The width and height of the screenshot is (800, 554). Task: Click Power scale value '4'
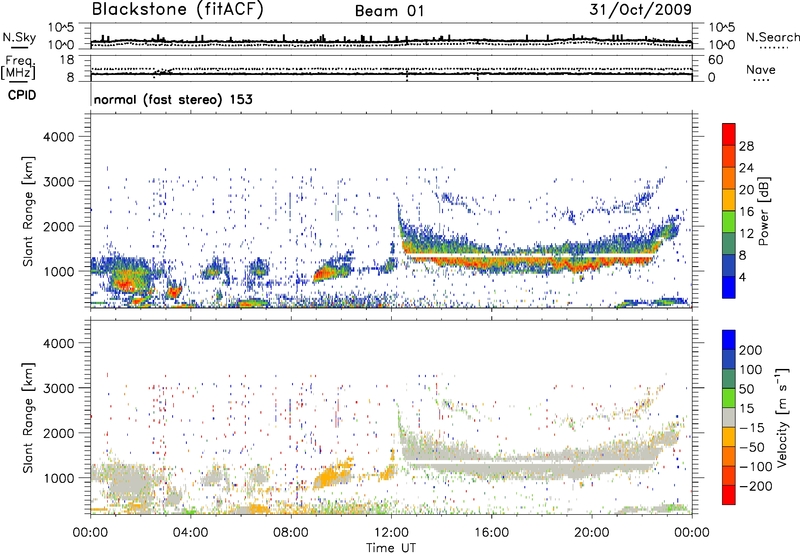743,278
